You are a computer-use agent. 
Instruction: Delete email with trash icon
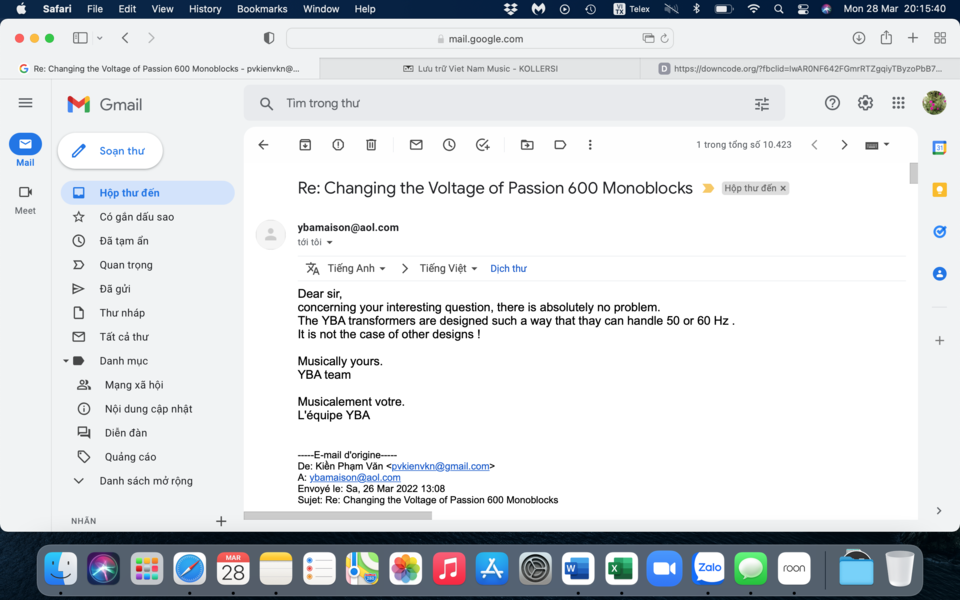point(371,145)
